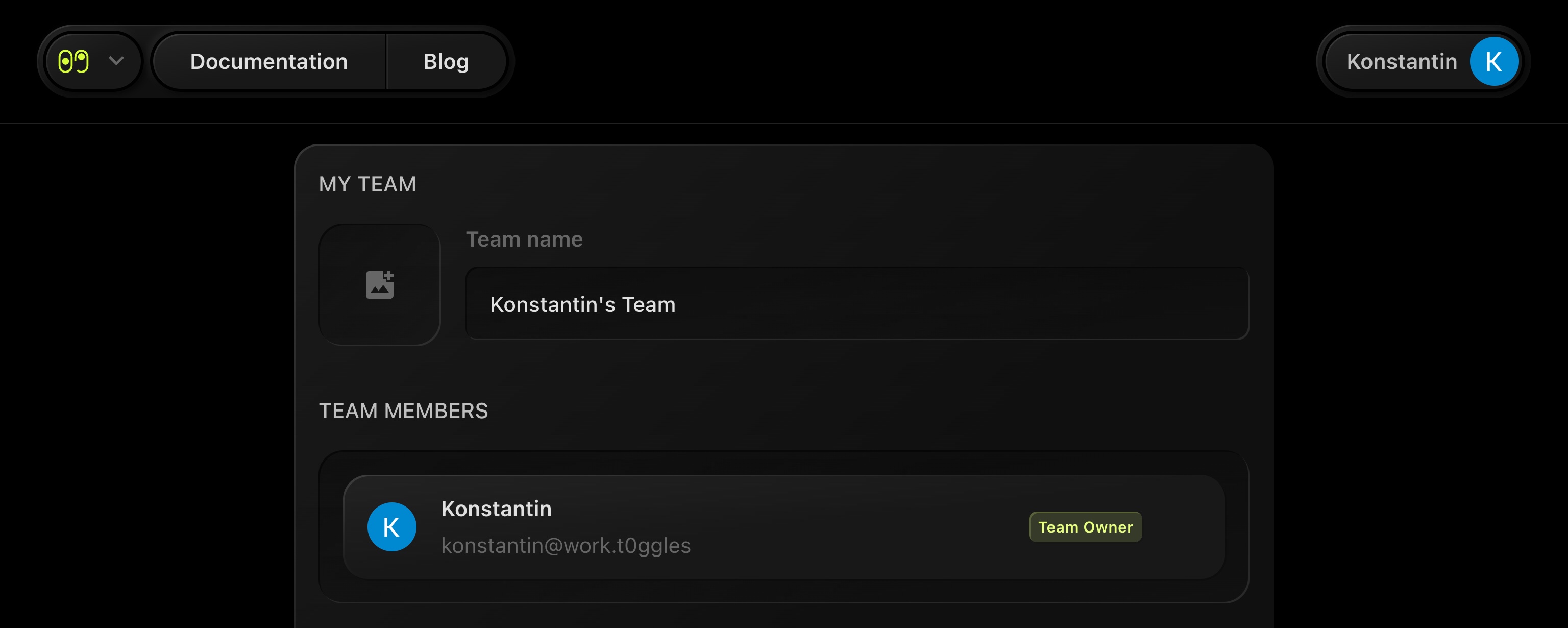
Task: Click empty space right of Team Owner badge
Action: 1184,527
